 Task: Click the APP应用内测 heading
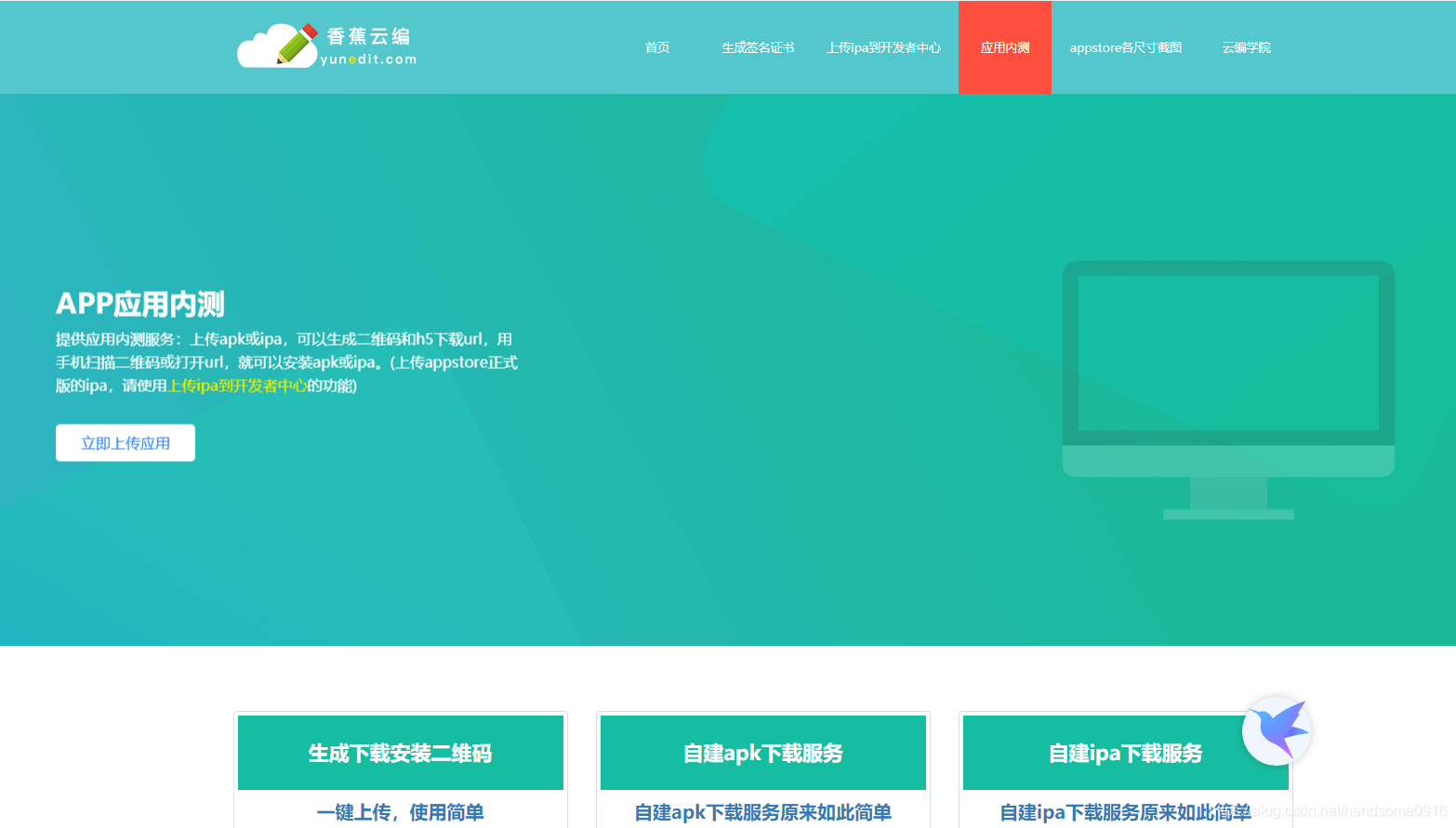click(140, 304)
